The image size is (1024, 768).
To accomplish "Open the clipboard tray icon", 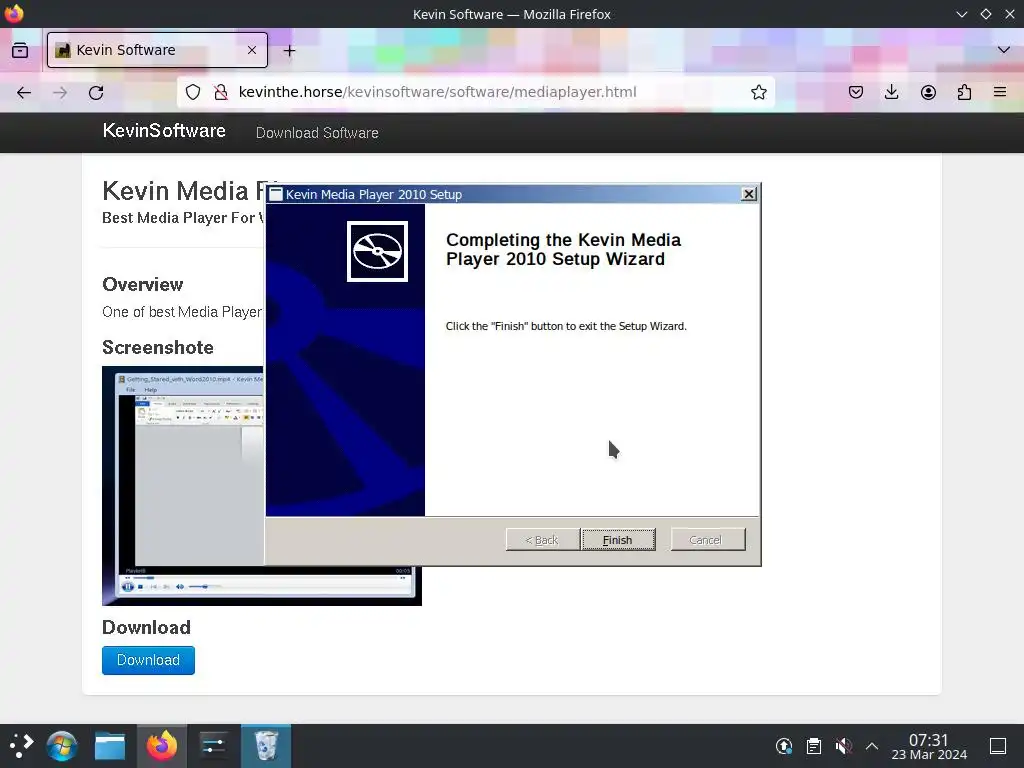I will click(814, 746).
